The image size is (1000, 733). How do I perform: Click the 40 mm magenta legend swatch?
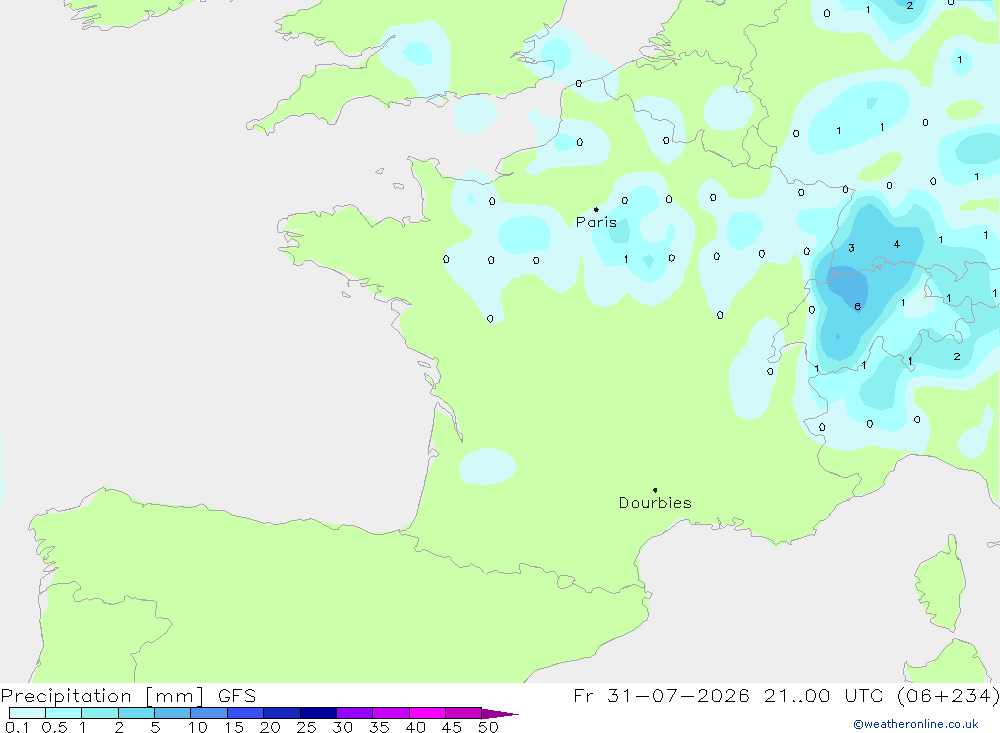427,713
